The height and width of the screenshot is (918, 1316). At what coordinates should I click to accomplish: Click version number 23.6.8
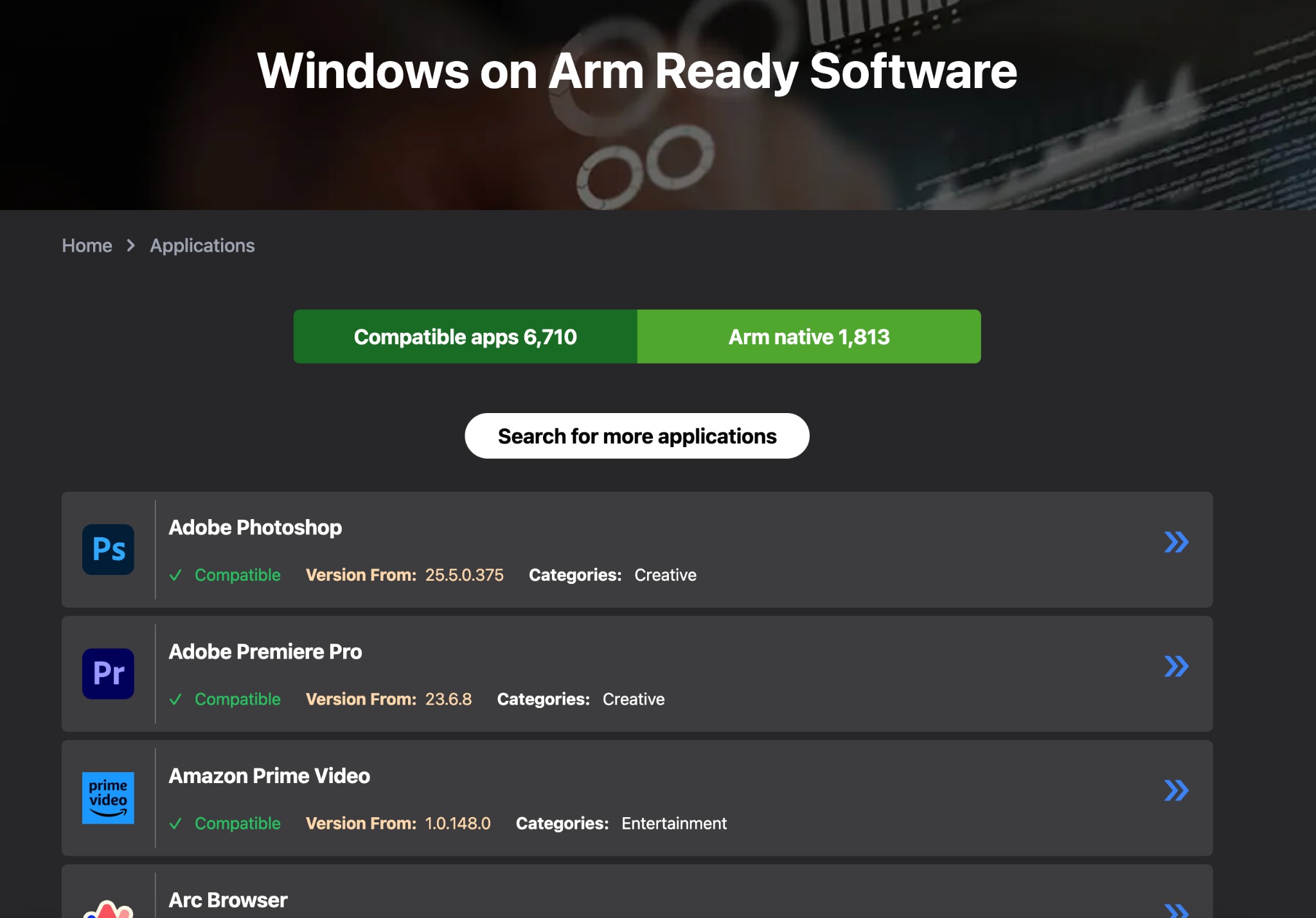(x=449, y=699)
